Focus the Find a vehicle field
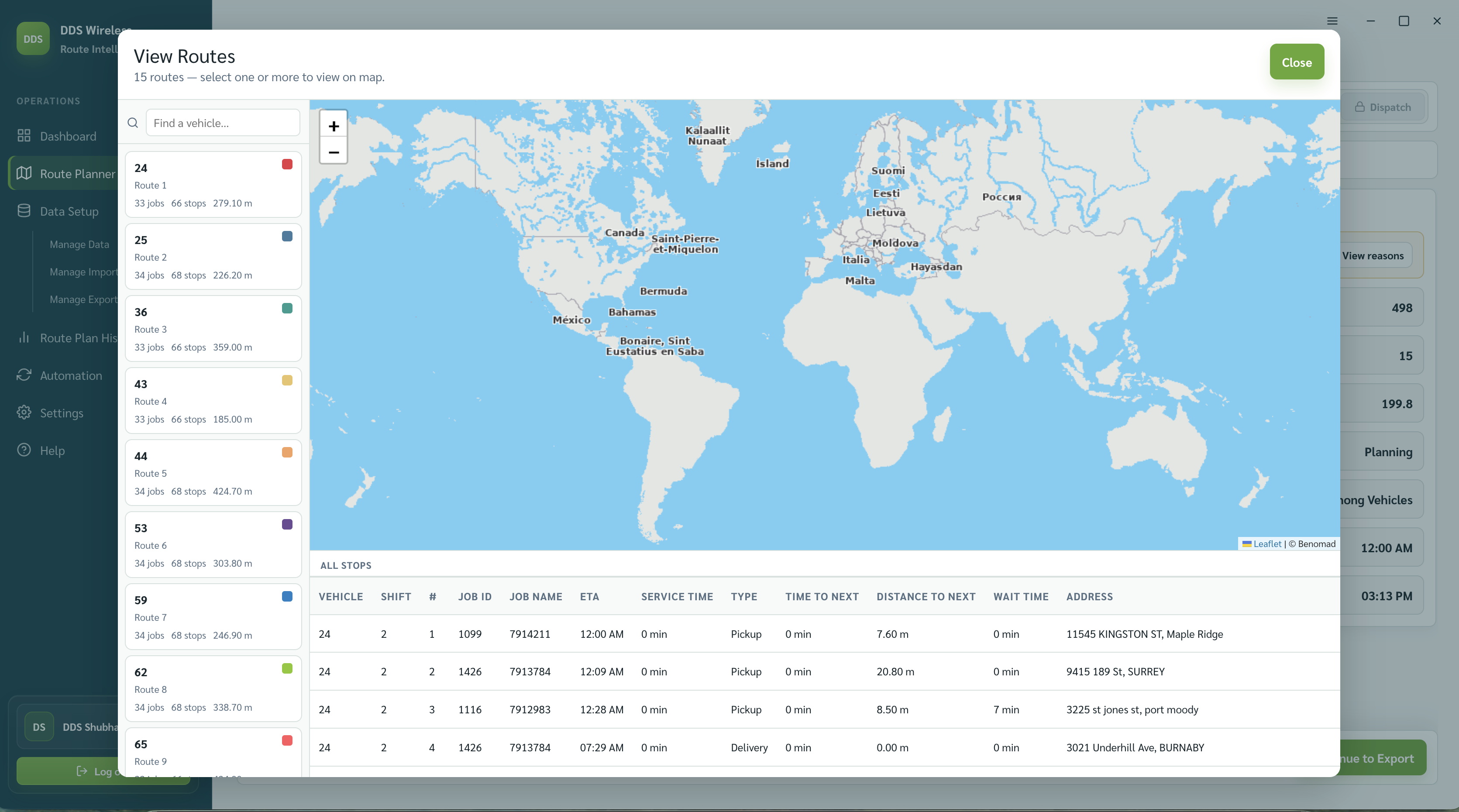This screenshot has height=812, width=1459. (x=223, y=123)
